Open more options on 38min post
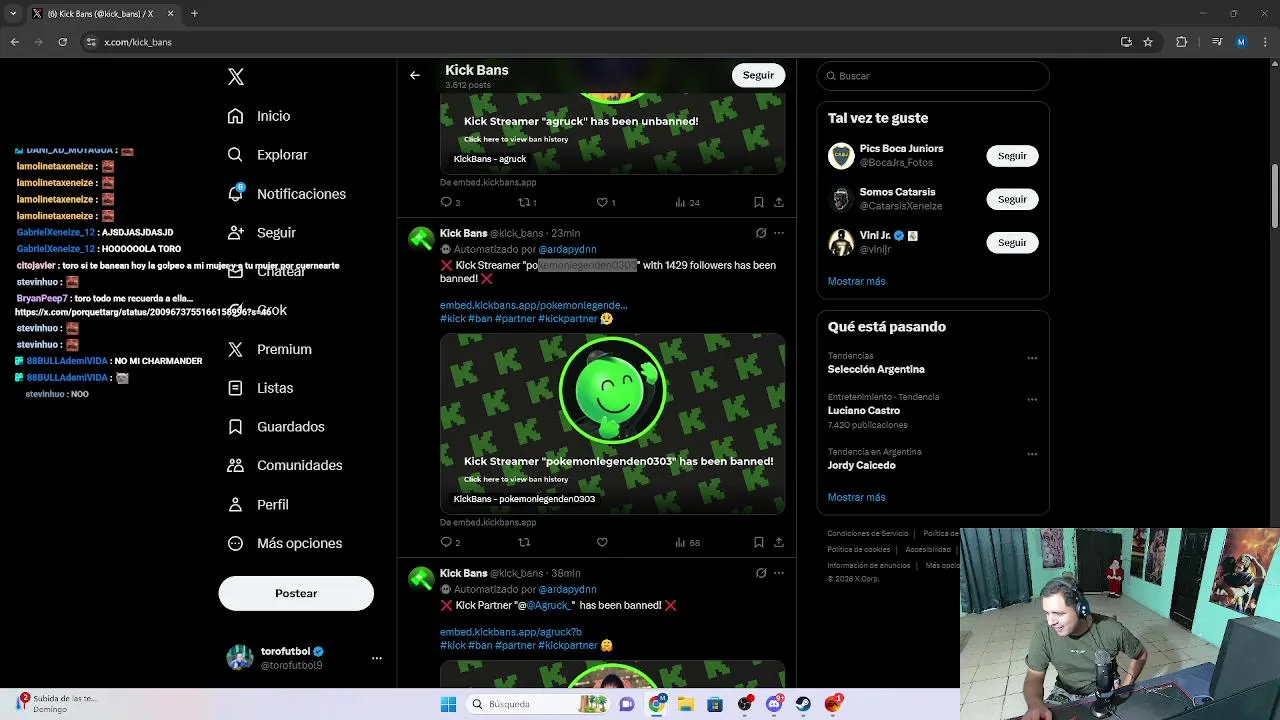The width and height of the screenshot is (1280, 720). 779,573
